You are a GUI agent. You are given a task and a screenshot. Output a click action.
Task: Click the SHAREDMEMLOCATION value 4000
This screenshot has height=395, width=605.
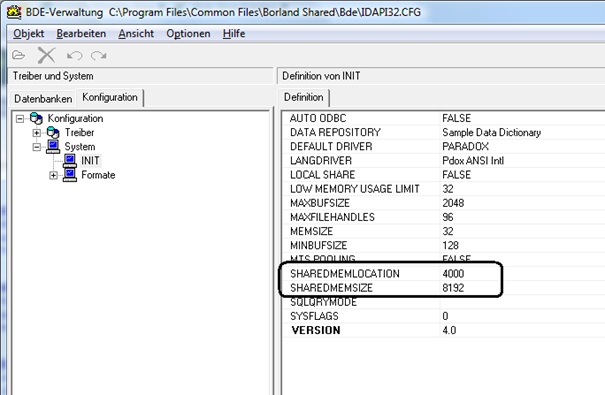click(453, 274)
